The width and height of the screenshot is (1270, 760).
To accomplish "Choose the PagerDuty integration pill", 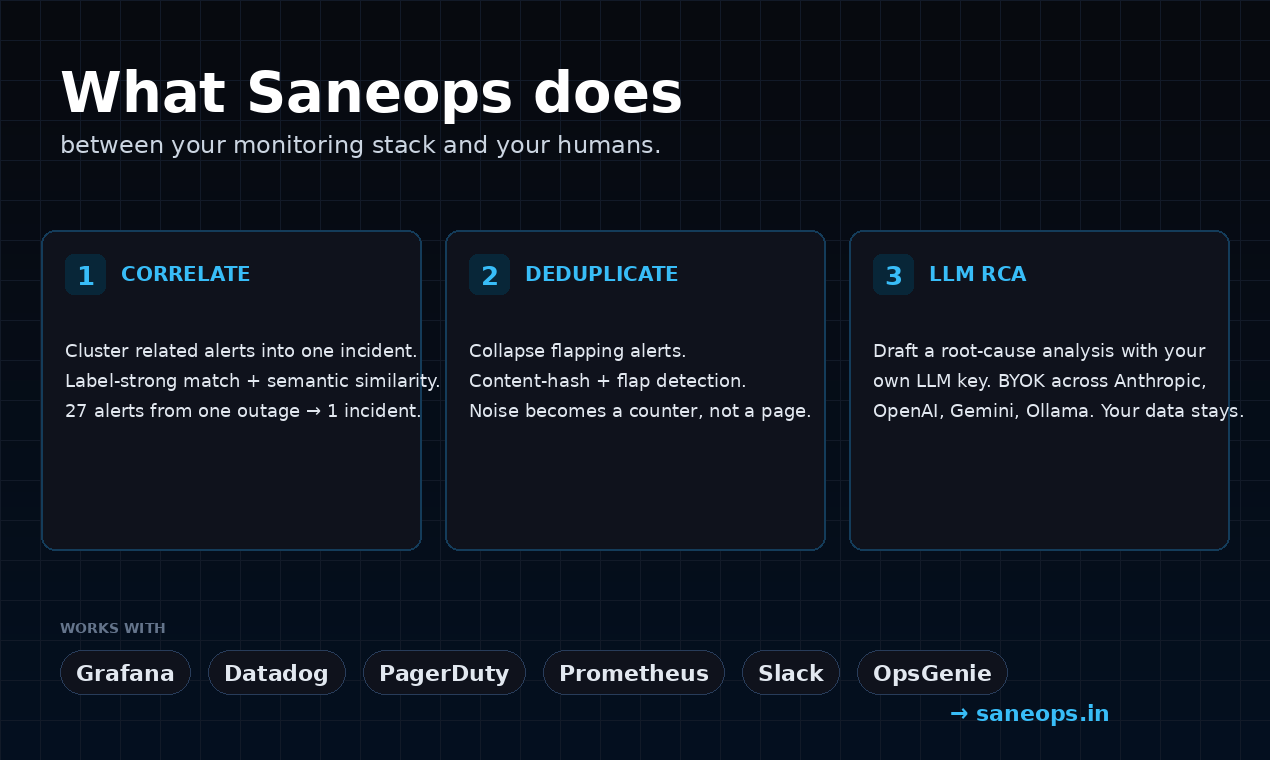I will (x=444, y=673).
